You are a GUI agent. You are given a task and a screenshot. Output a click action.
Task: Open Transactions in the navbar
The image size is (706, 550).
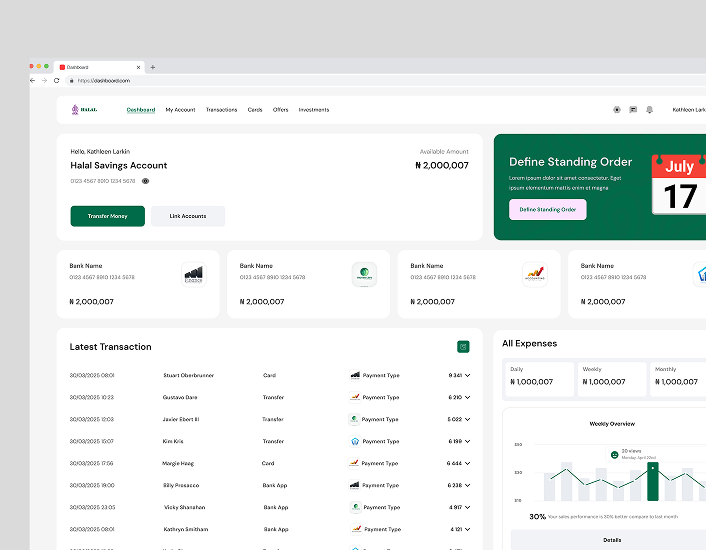(x=222, y=109)
